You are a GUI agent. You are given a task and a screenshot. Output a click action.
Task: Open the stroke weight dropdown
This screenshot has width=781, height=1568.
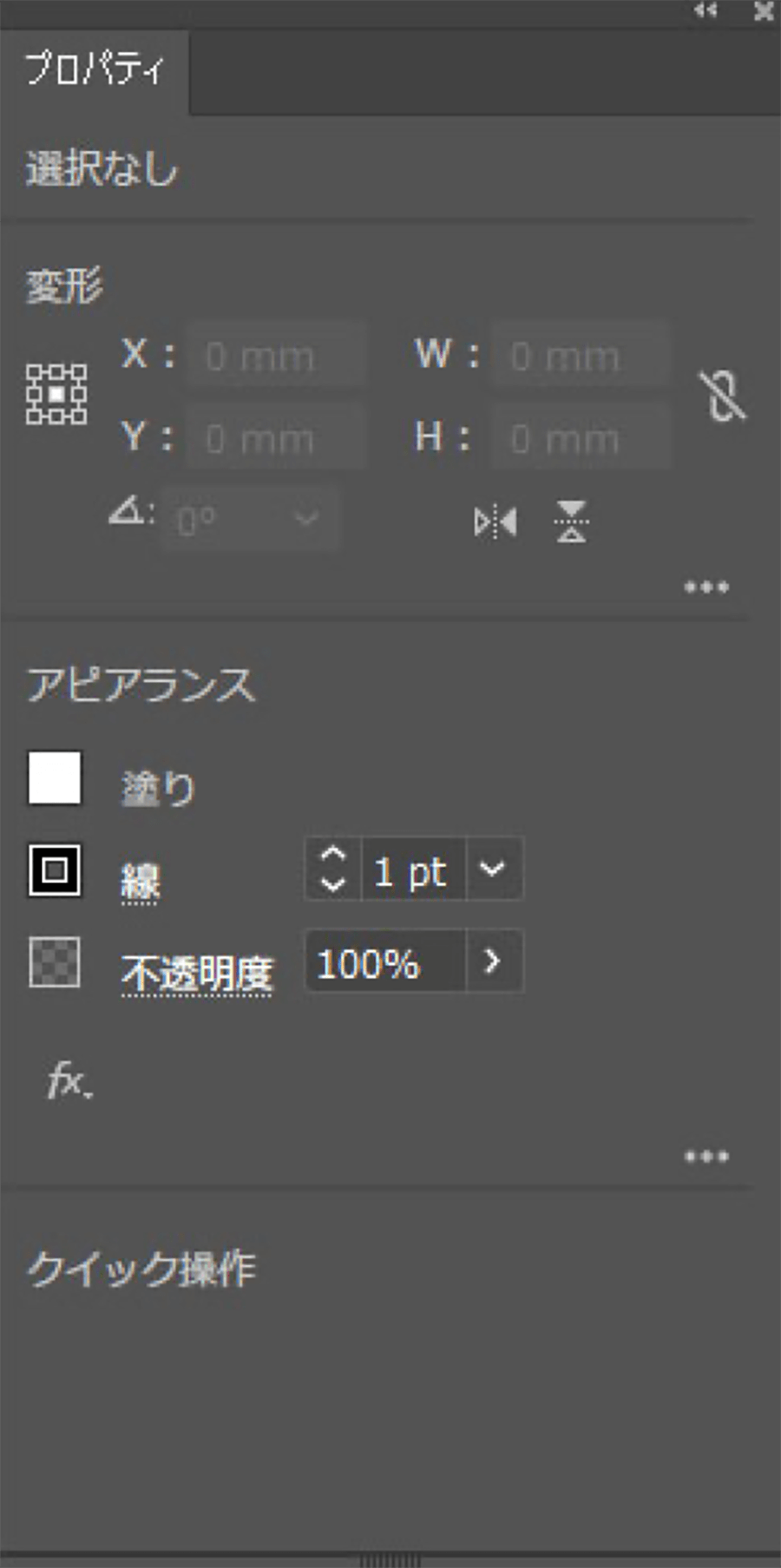click(493, 869)
